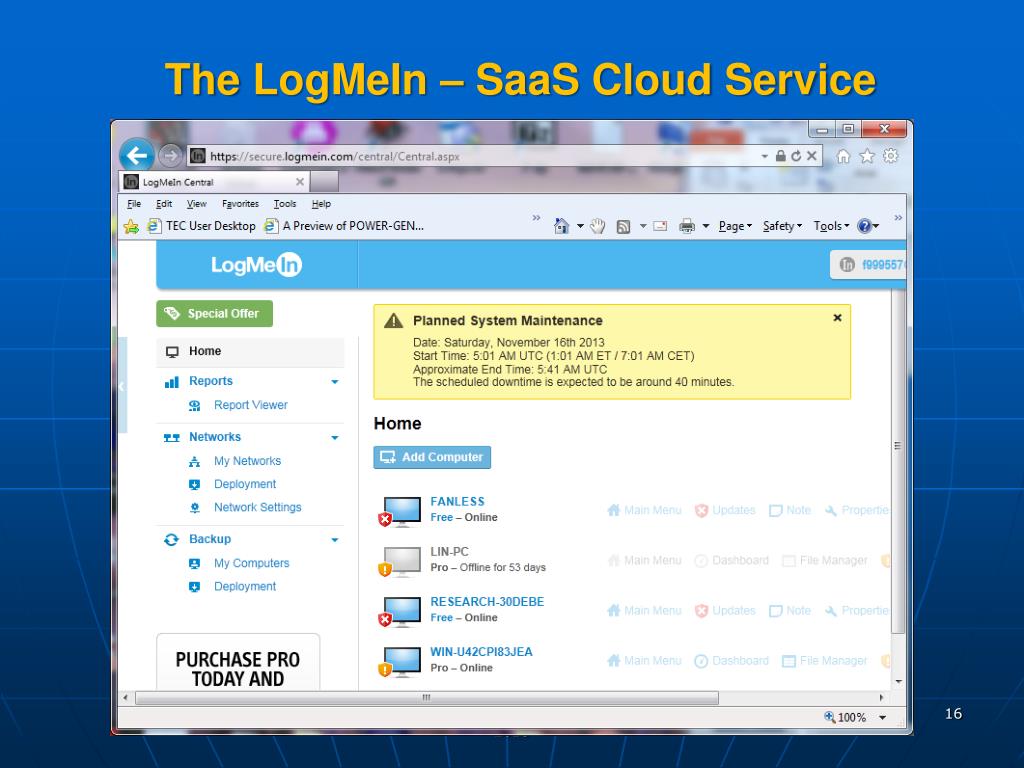Open the browser Home icon at top right
The height and width of the screenshot is (768, 1024).
tap(843, 156)
